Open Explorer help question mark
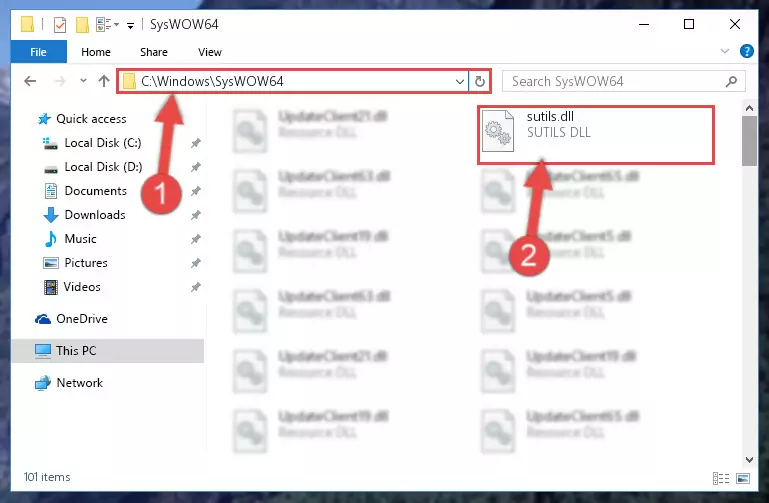769x503 pixels. point(746,51)
